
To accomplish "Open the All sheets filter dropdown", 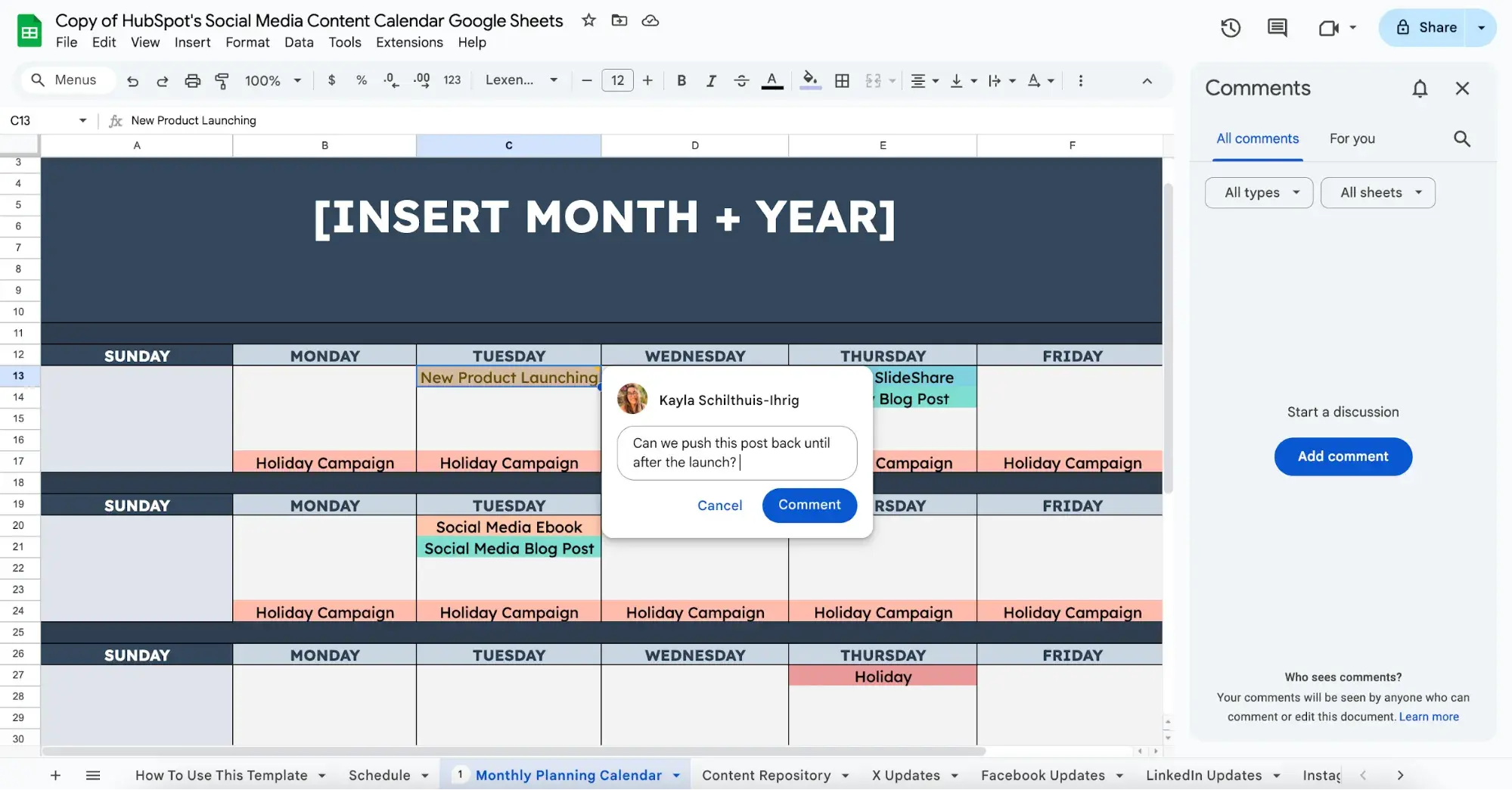I will [x=1377, y=192].
